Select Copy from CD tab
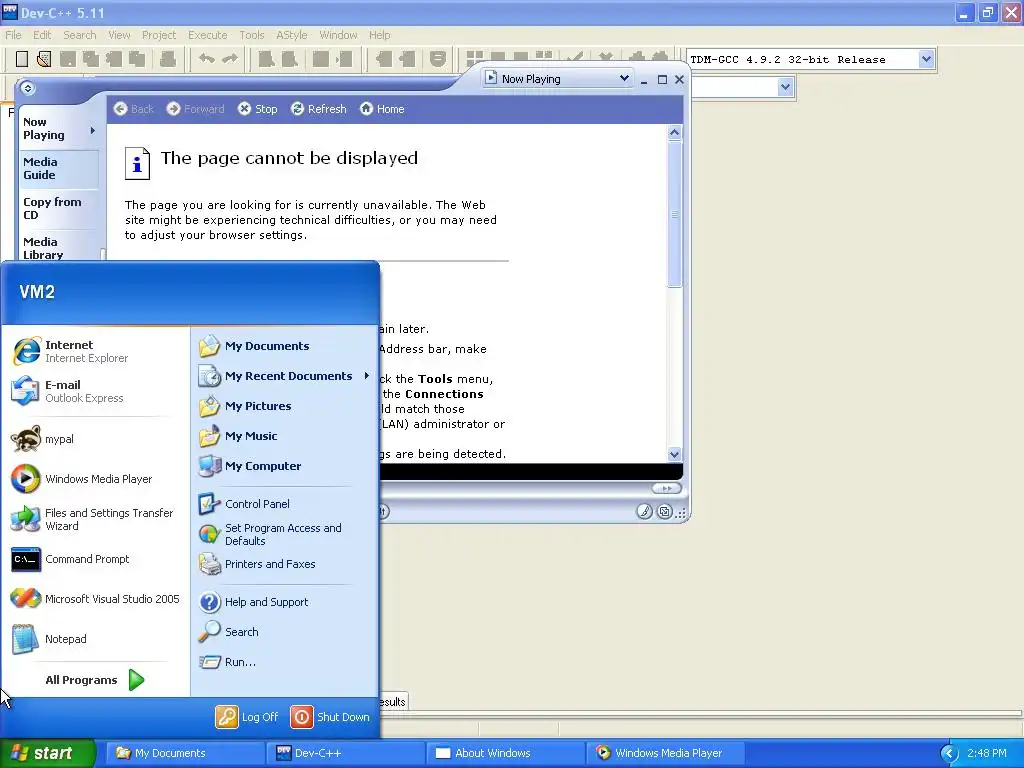Viewport: 1024px width, 768px height. point(59,208)
